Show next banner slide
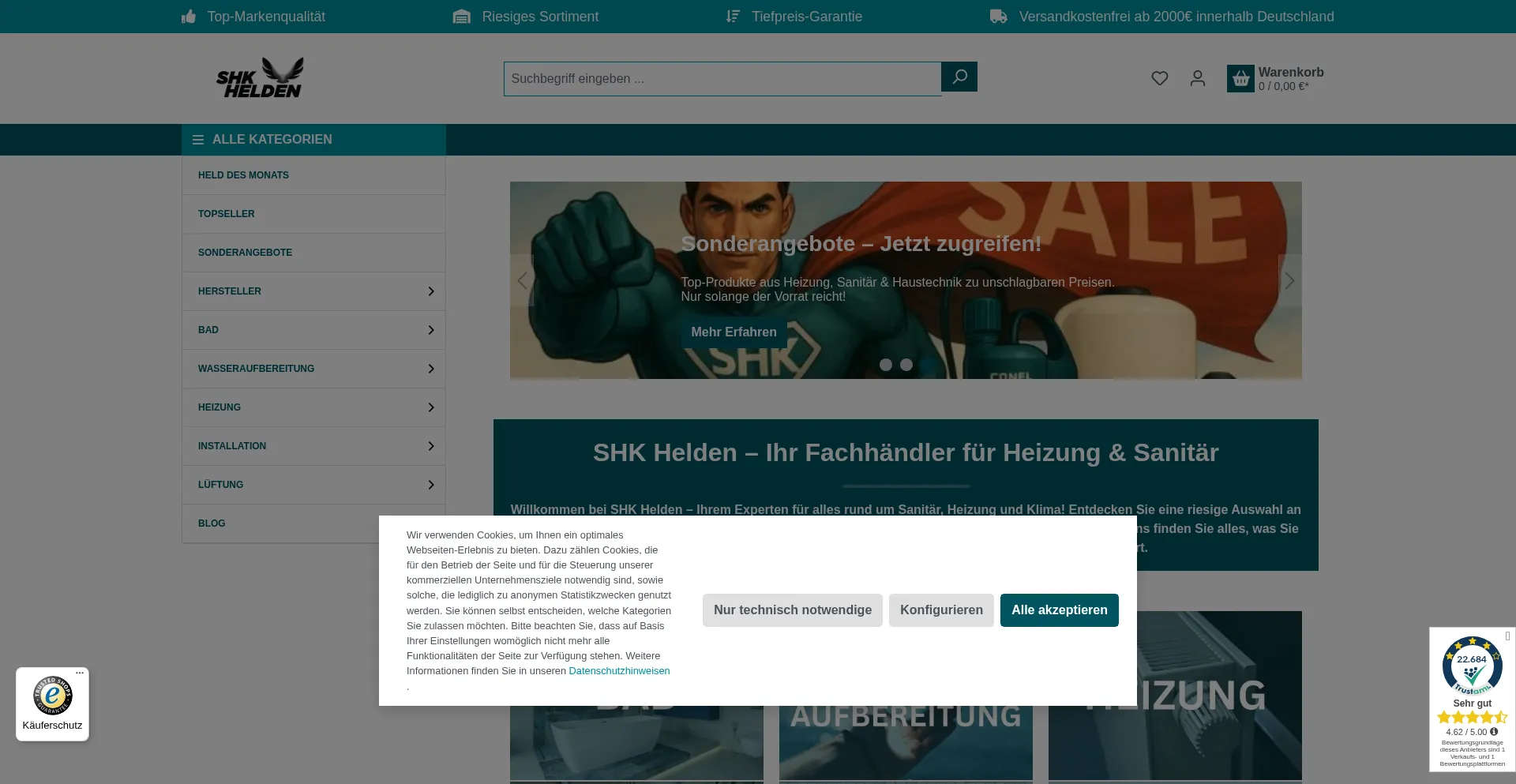This screenshot has width=1516, height=784. (x=1290, y=280)
